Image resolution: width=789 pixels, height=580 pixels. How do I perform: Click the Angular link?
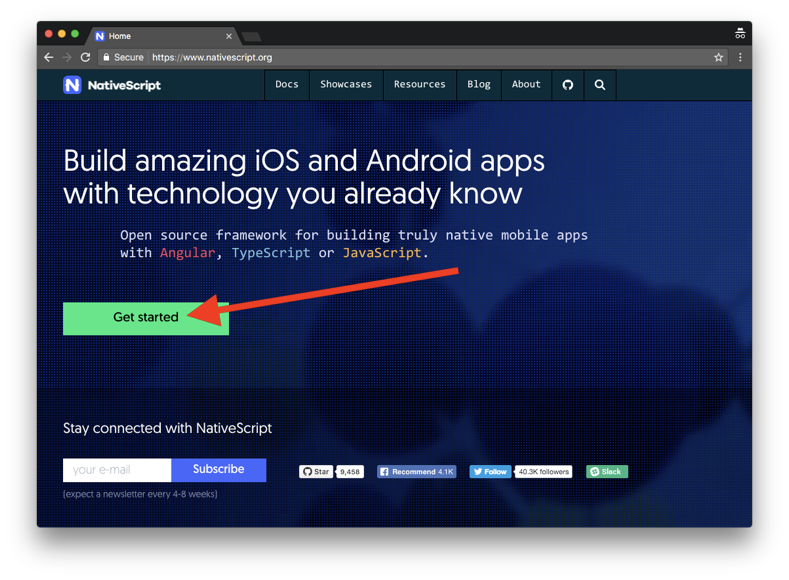[187, 253]
